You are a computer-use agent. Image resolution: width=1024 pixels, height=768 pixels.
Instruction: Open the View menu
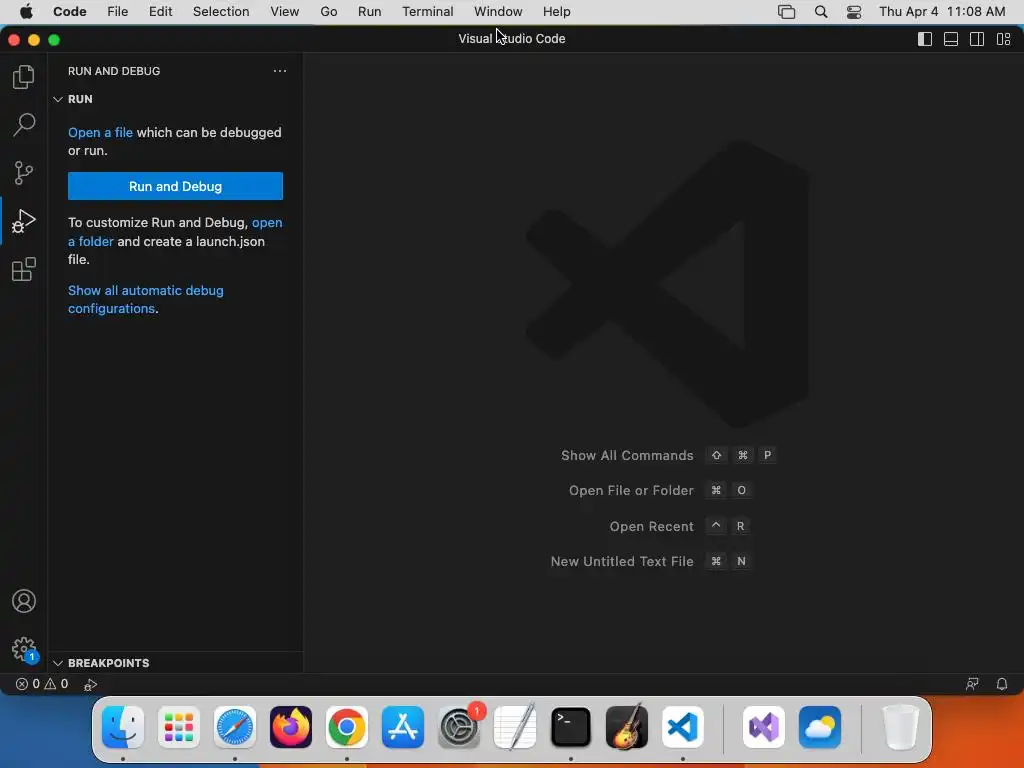coord(284,12)
